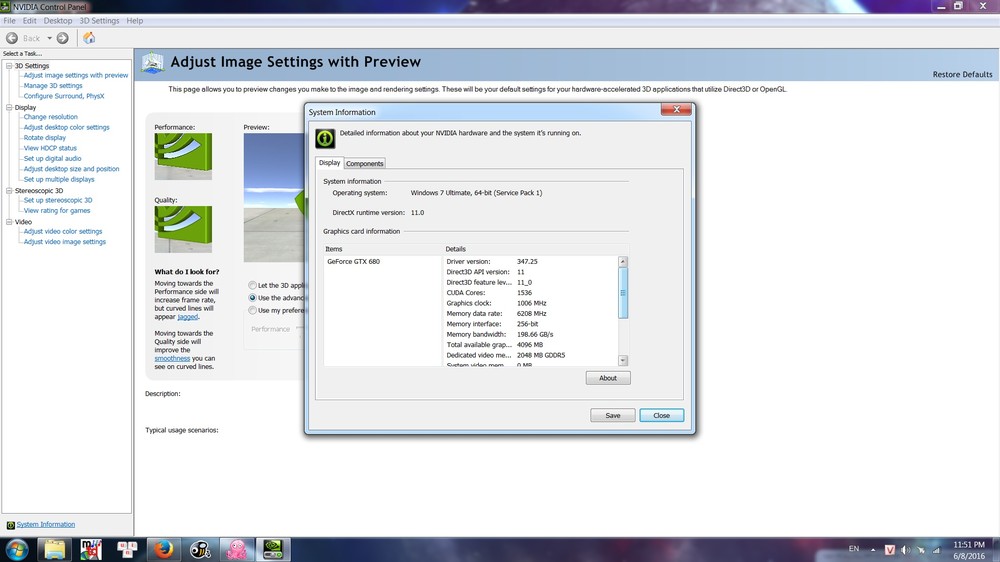Open Adjust video color settings
This screenshot has width=1000, height=562.
[x=62, y=231]
